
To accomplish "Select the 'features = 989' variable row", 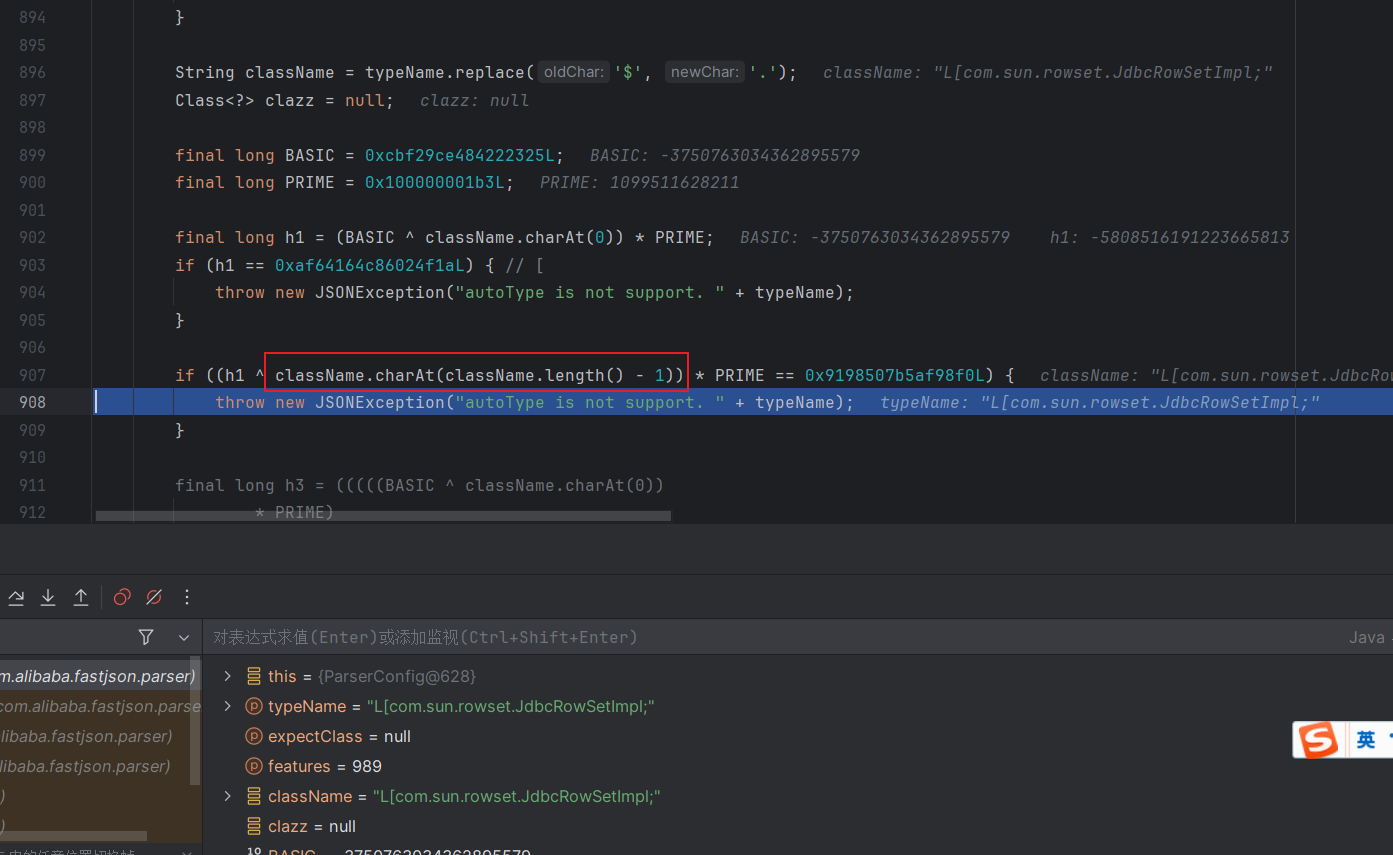I will (x=798, y=766).
